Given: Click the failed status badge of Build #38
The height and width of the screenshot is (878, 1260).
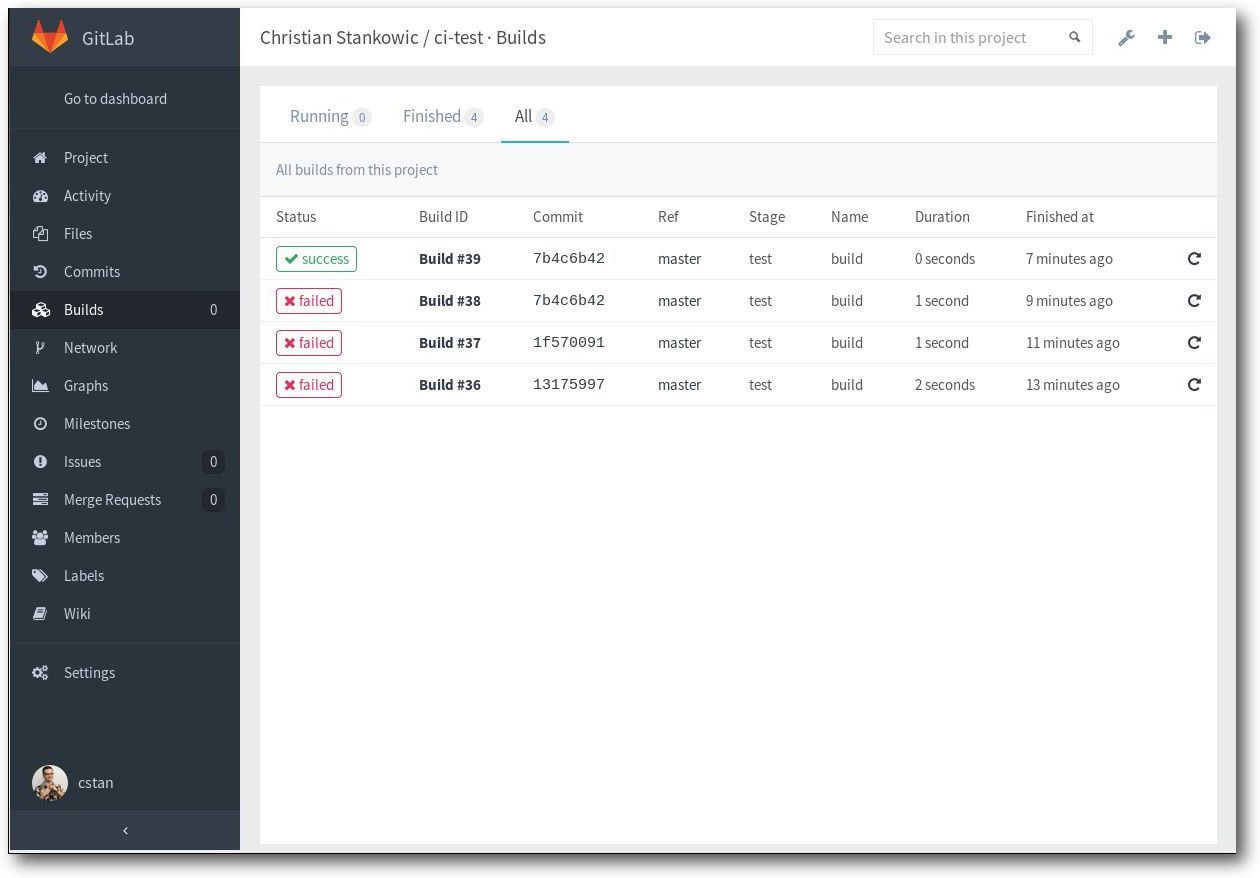Looking at the screenshot, I should 309,301.
